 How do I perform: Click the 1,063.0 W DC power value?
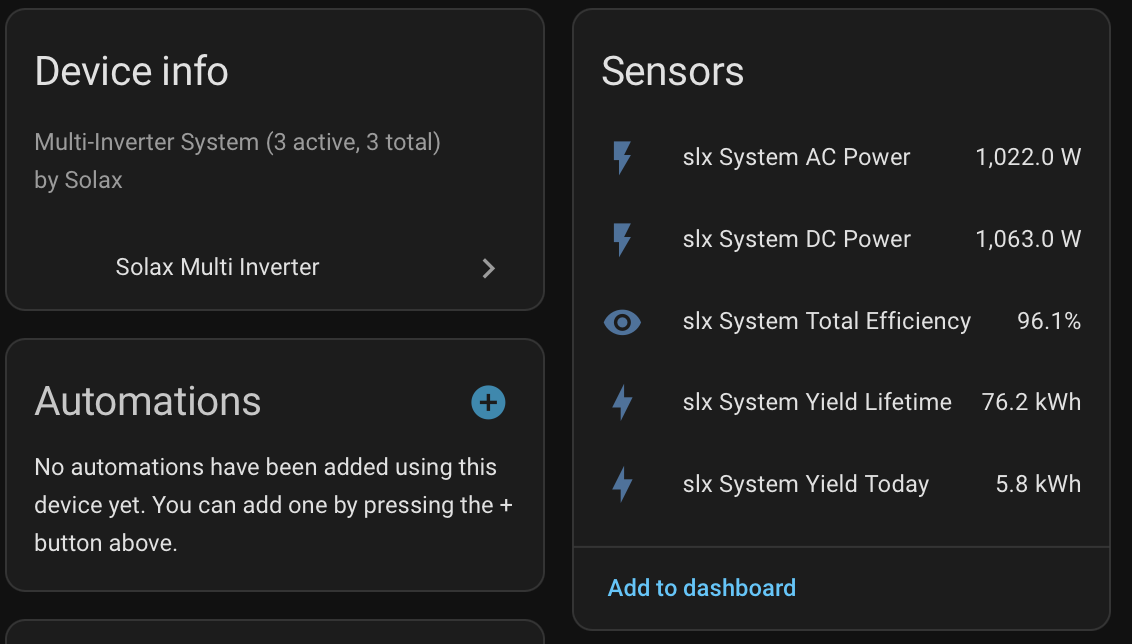click(1028, 240)
